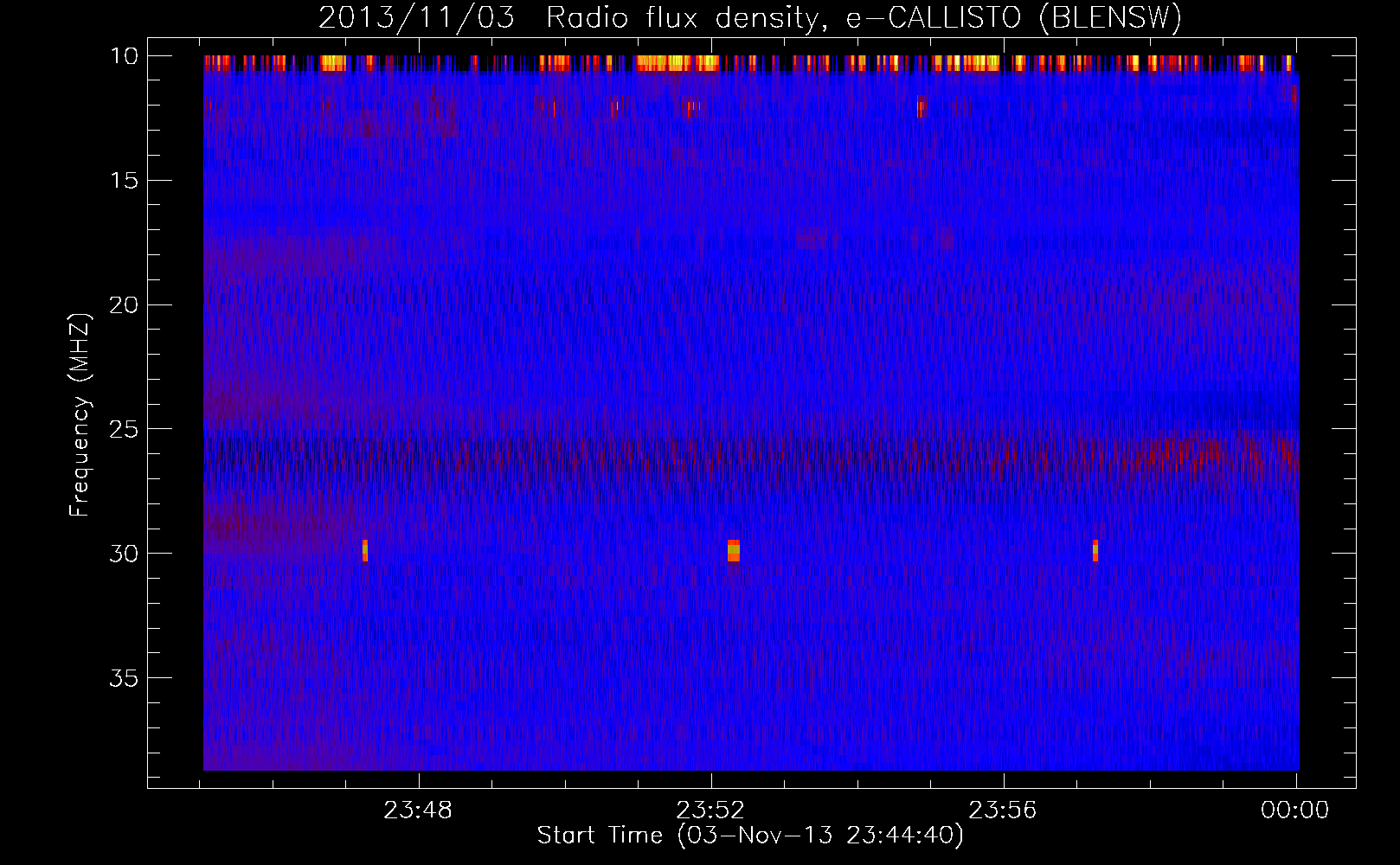
Task: Click the plot title "Radio flux density, e-CALLISTO (BLENSW)"
Action: click(x=864, y=17)
